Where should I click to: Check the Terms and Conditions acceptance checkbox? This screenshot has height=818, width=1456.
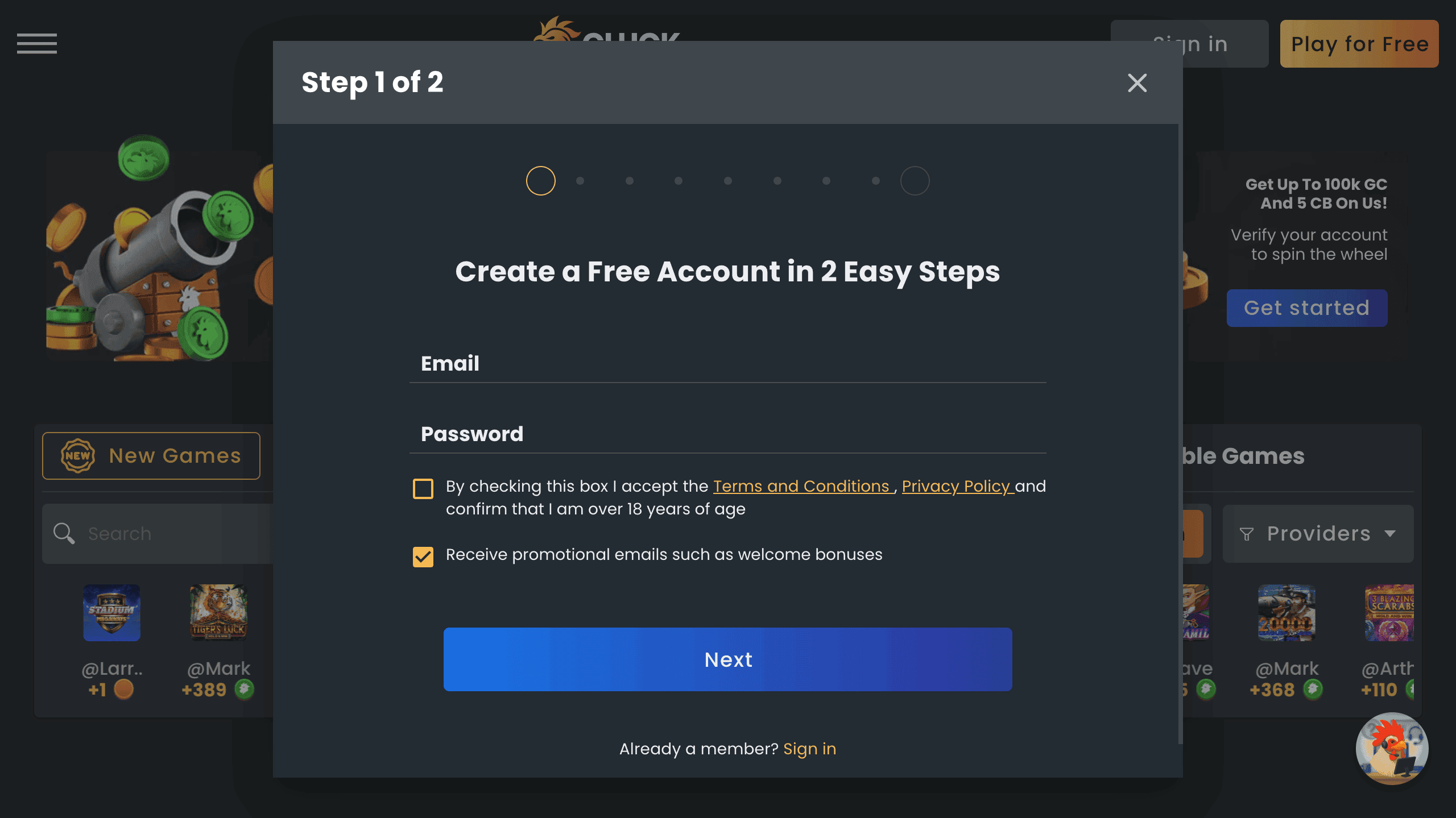423,488
